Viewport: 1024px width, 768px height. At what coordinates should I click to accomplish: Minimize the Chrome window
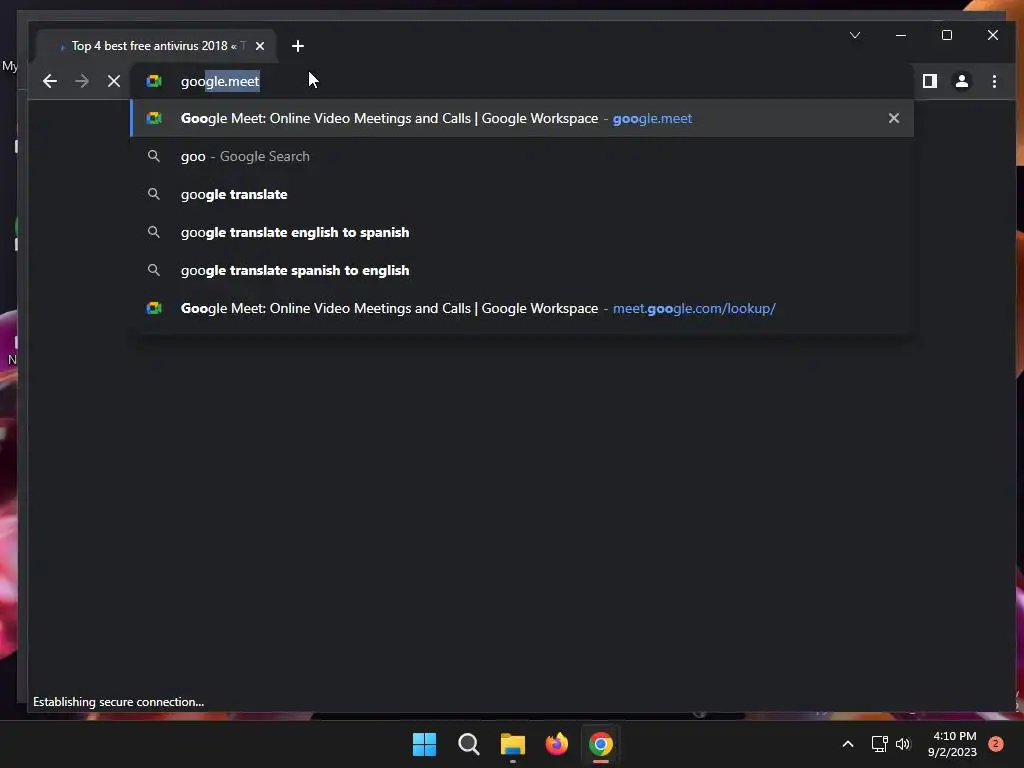[901, 35]
